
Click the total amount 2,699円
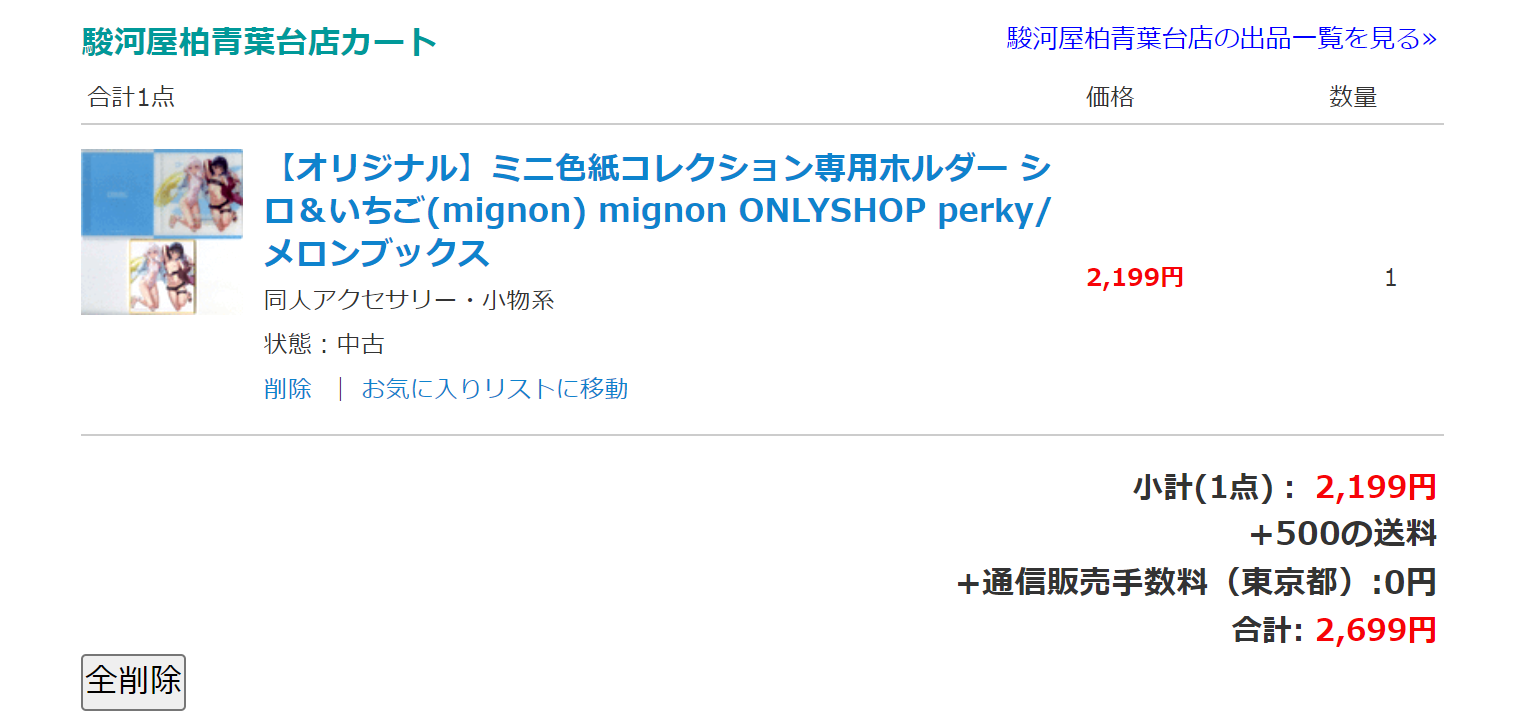1376,630
